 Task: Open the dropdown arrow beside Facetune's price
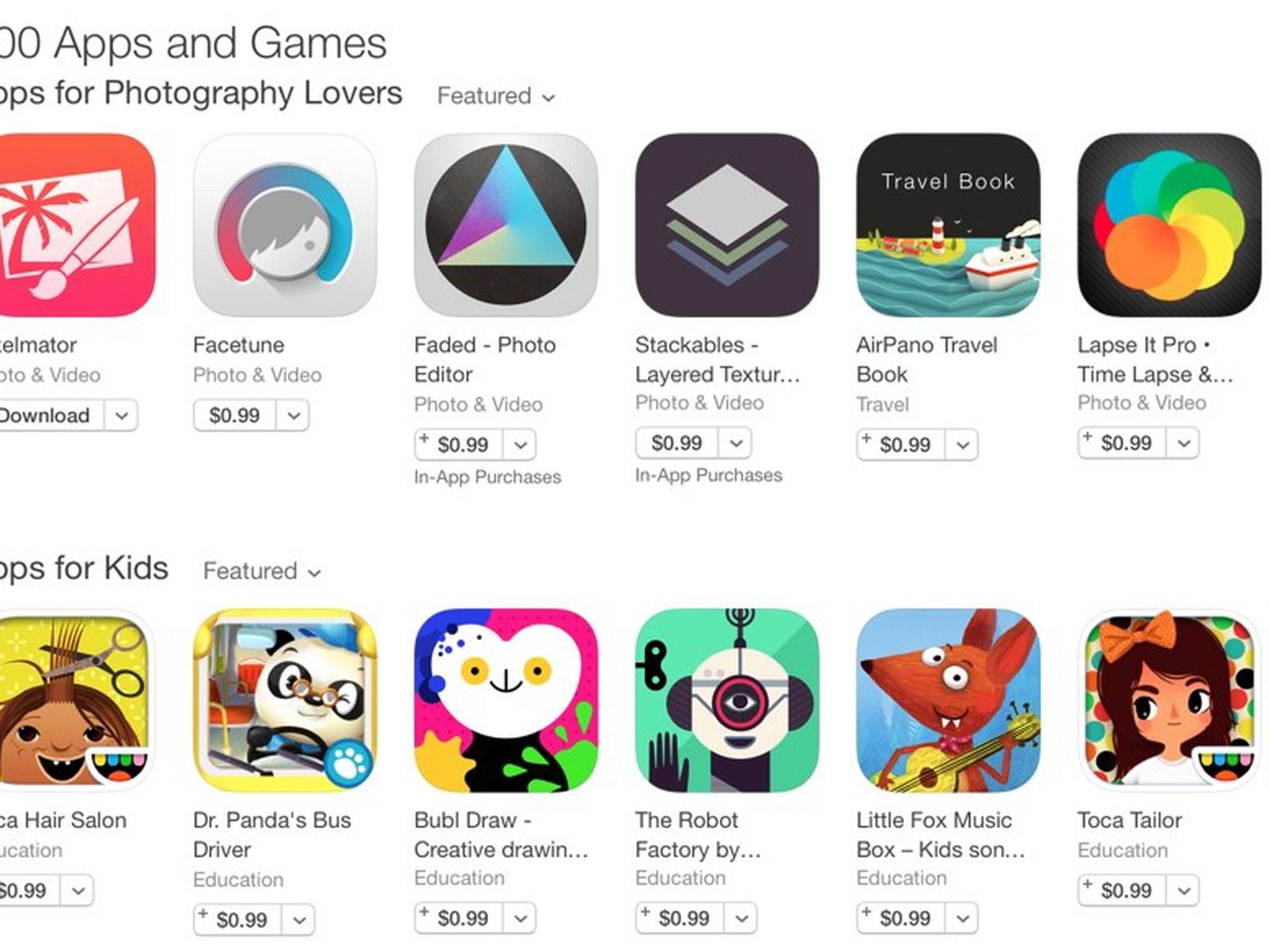[293, 415]
